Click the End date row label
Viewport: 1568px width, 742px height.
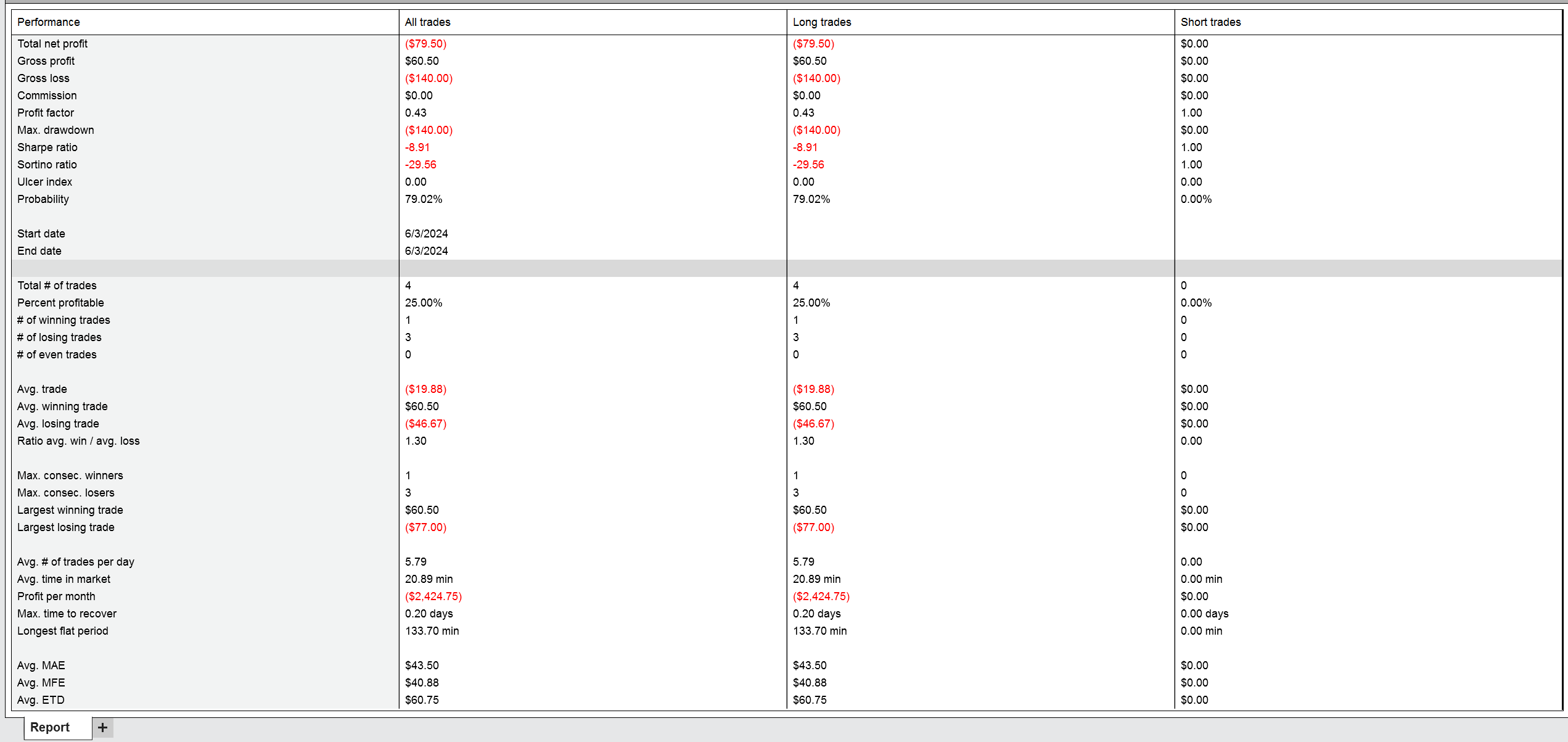(x=39, y=251)
